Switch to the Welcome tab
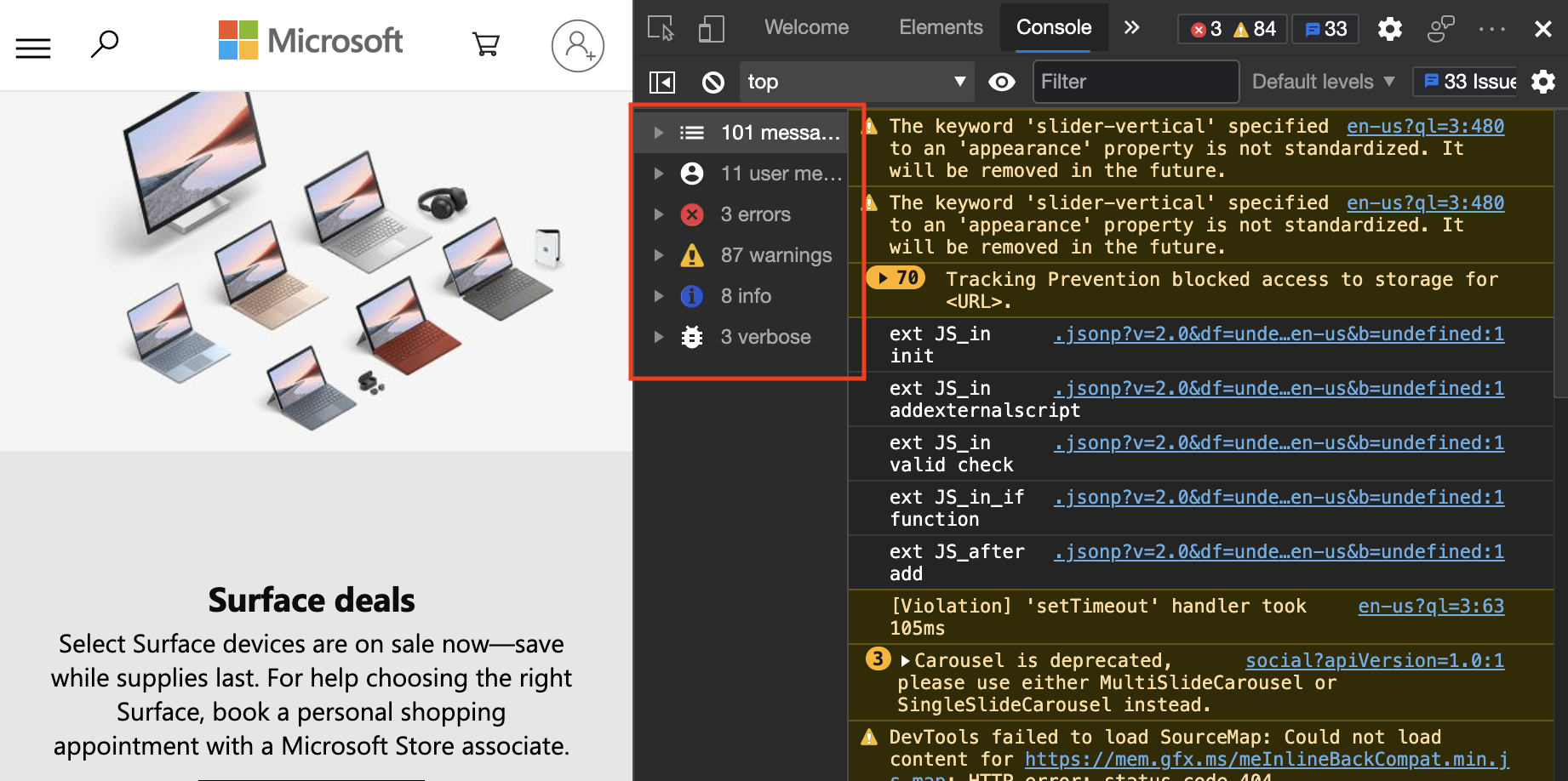Viewport: 1568px width, 781px height. coord(806,27)
